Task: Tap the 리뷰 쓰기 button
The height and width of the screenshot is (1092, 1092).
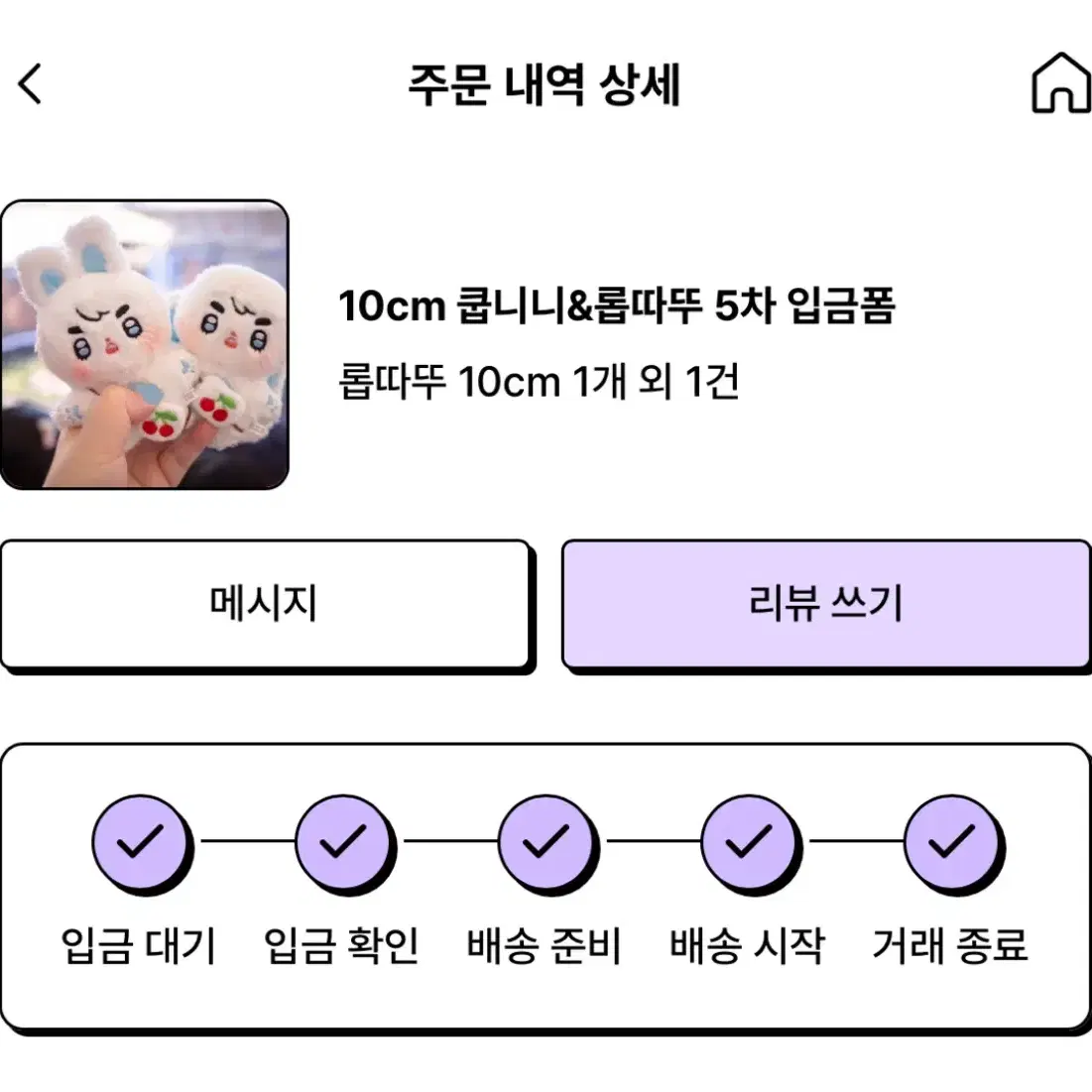Action: coord(826,604)
